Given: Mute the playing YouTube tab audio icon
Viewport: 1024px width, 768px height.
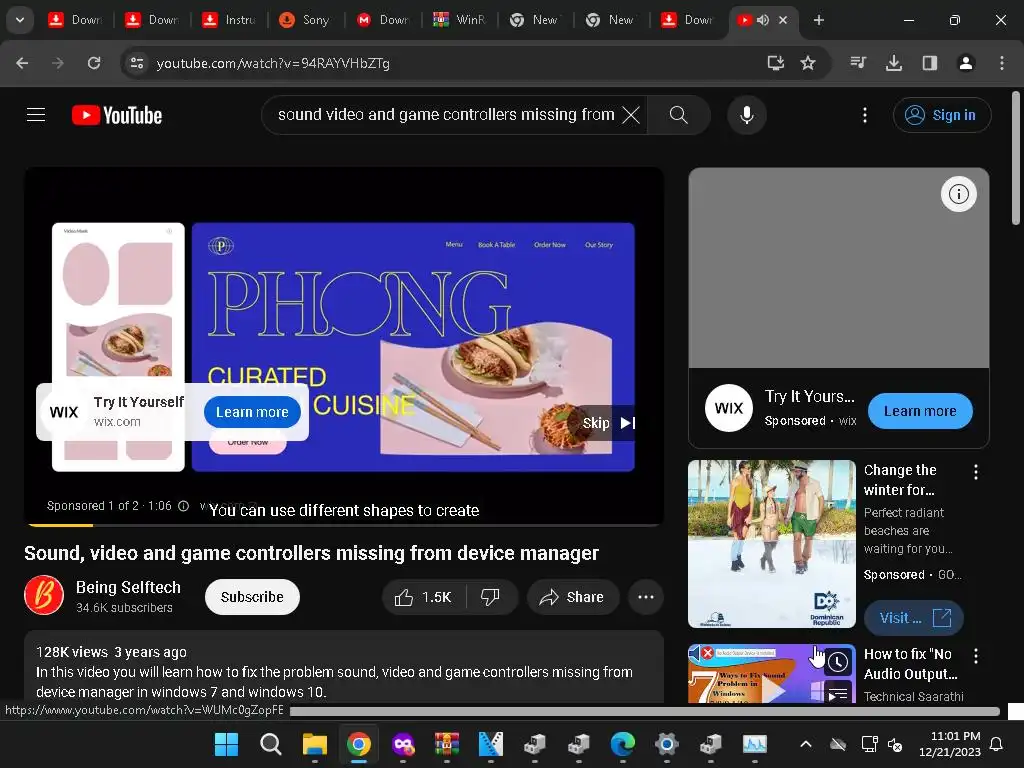Looking at the screenshot, I should coord(762,20).
